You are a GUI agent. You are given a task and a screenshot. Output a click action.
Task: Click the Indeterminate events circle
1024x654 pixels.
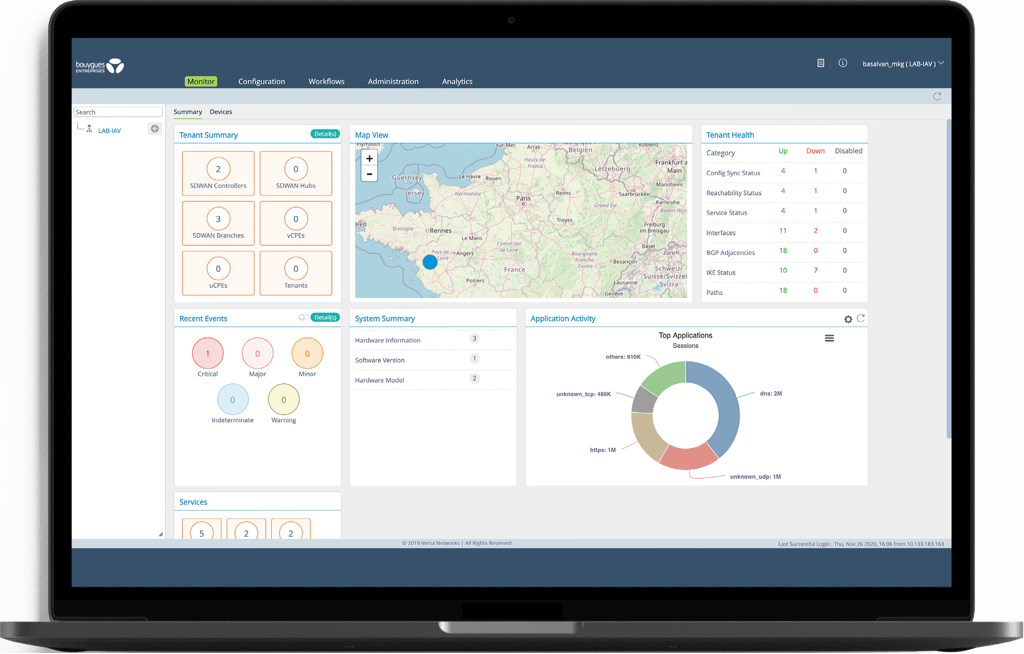pos(232,400)
